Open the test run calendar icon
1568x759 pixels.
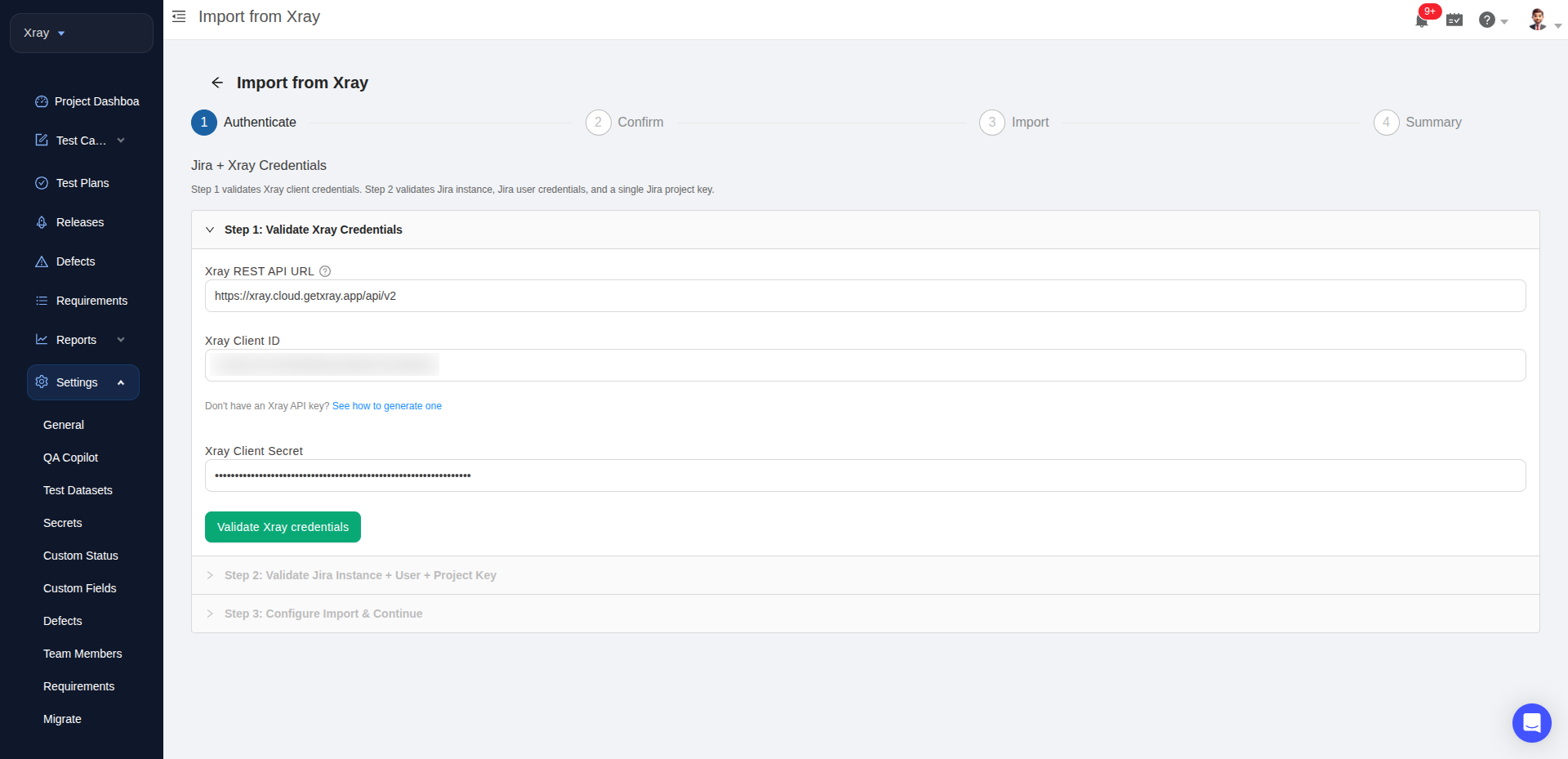1454,20
